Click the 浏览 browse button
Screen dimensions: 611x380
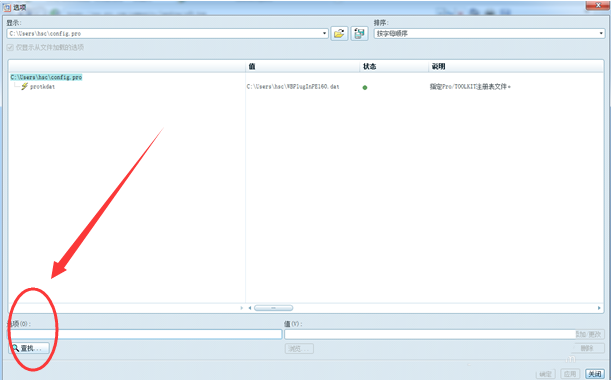pos(299,348)
